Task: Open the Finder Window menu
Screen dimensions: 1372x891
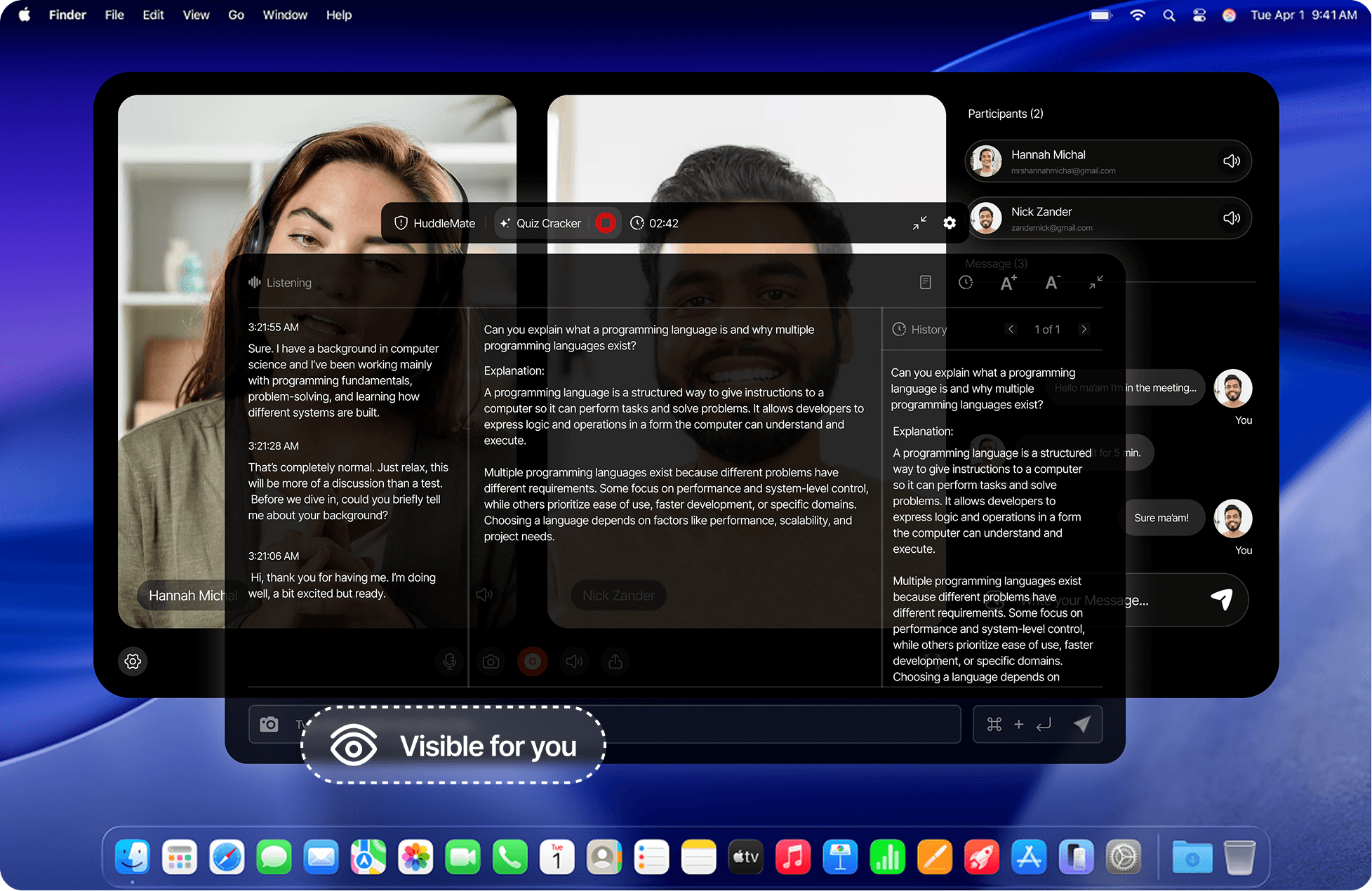Action: pyautogui.click(x=284, y=15)
